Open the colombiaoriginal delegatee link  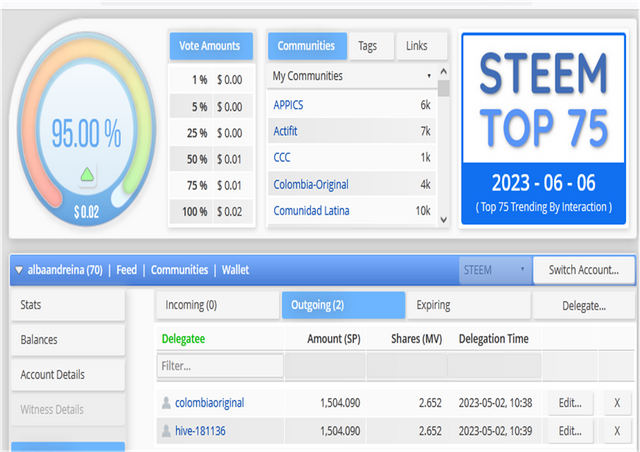(x=209, y=403)
